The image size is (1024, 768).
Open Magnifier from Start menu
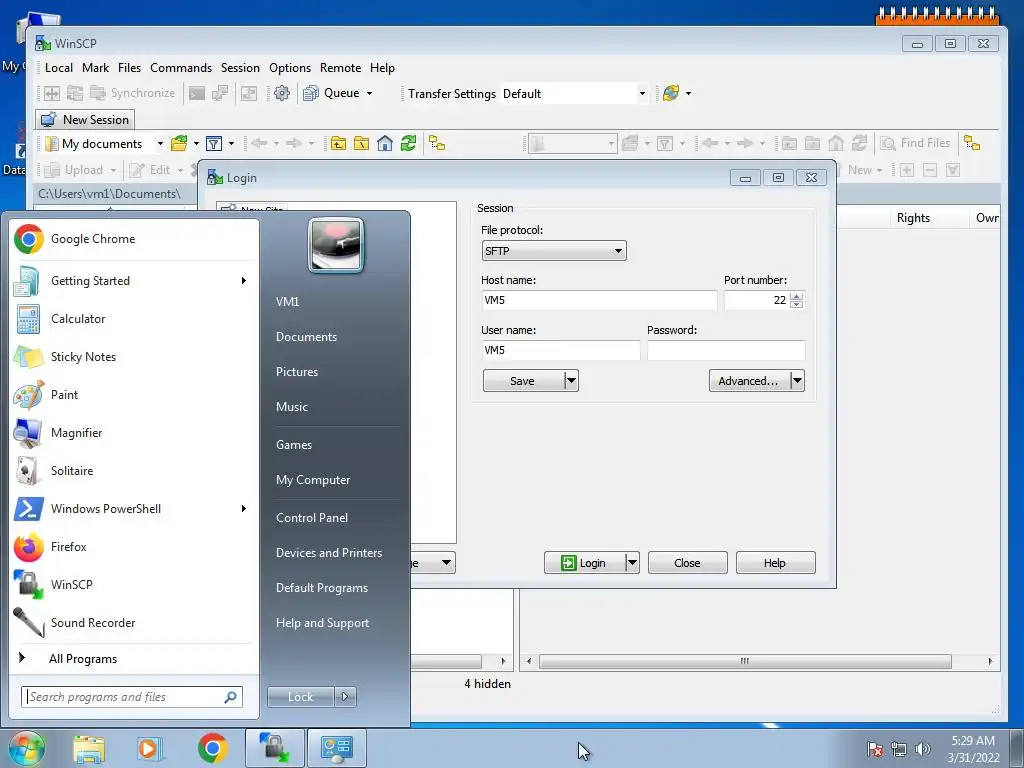pyautogui.click(x=76, y=432)
